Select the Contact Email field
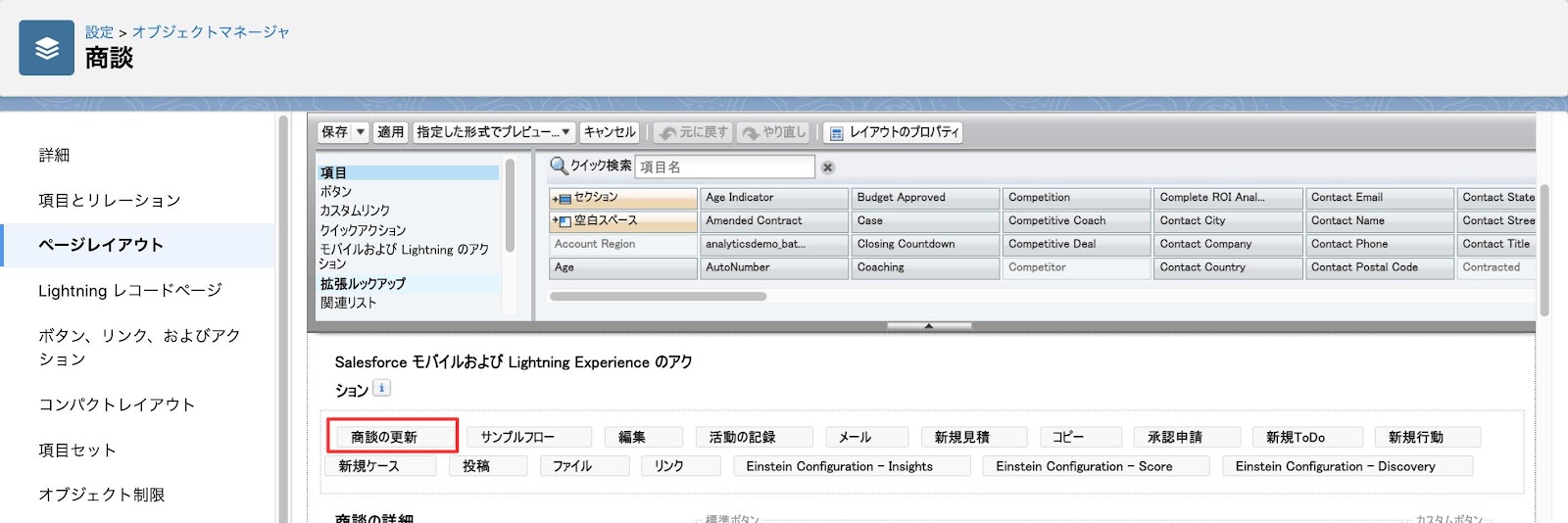 1380,198
